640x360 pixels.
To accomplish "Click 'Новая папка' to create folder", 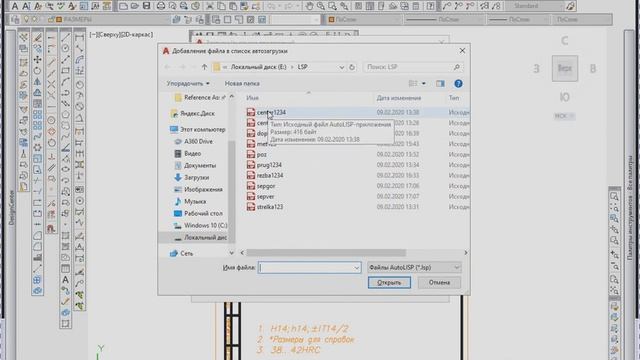I will coord(242,83).
